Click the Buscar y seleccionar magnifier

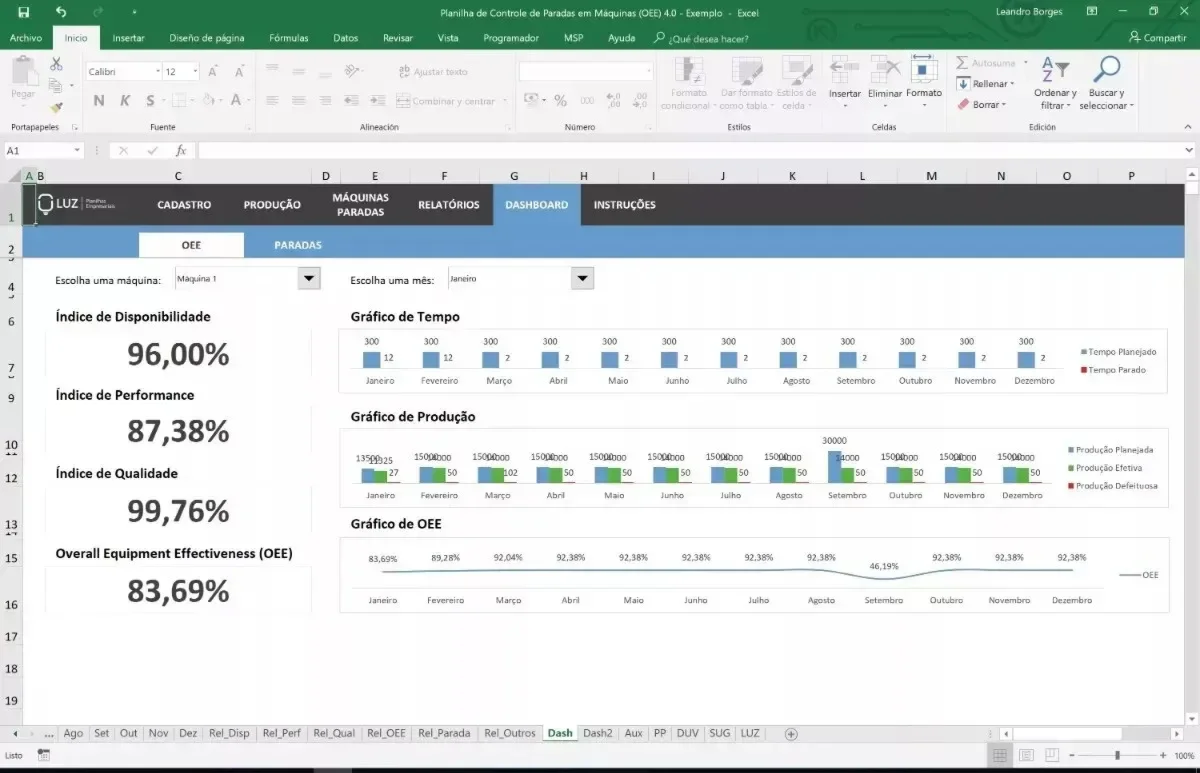[1106, 70]
